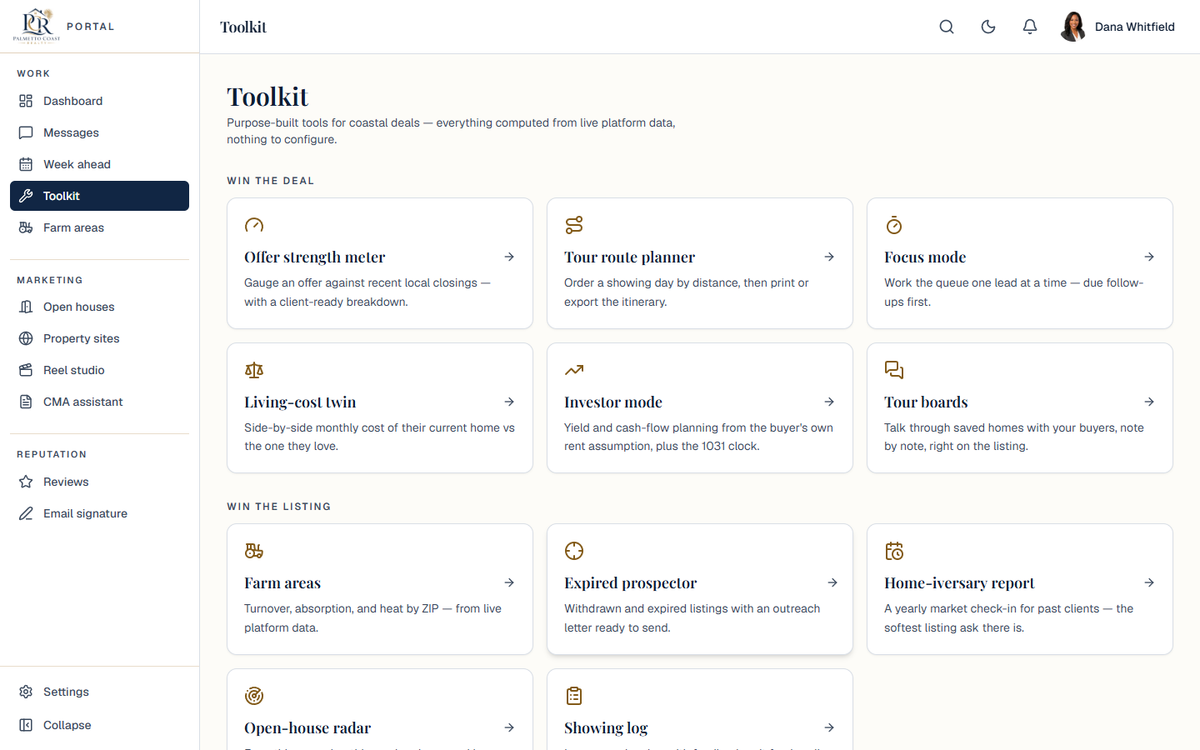Collapse the sidebar

click(x=99, y=725)
